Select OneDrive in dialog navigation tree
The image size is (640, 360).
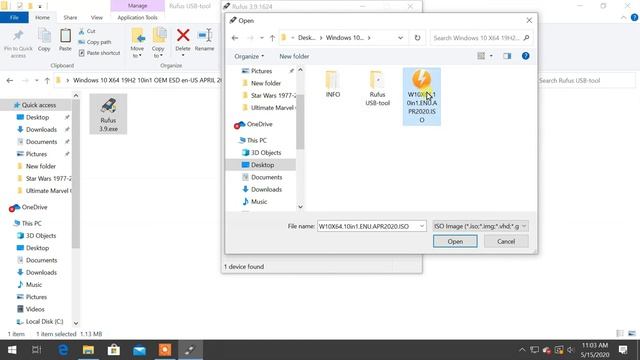click(259, 124)
